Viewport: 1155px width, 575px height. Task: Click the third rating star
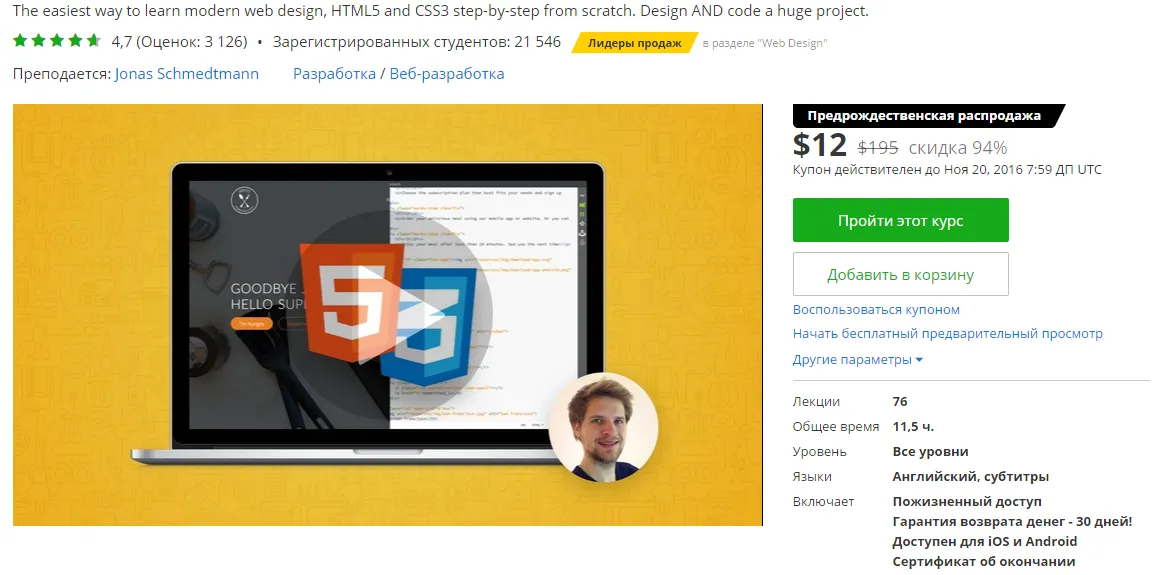(x=57, y=40)
